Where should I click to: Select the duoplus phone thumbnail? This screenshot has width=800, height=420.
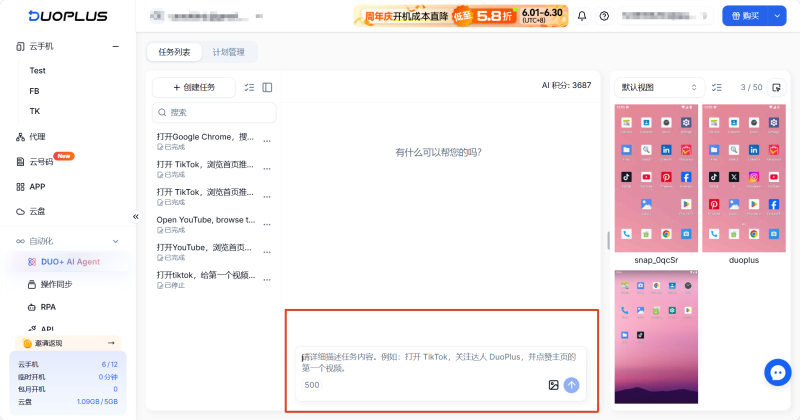[x=744, y=178]
